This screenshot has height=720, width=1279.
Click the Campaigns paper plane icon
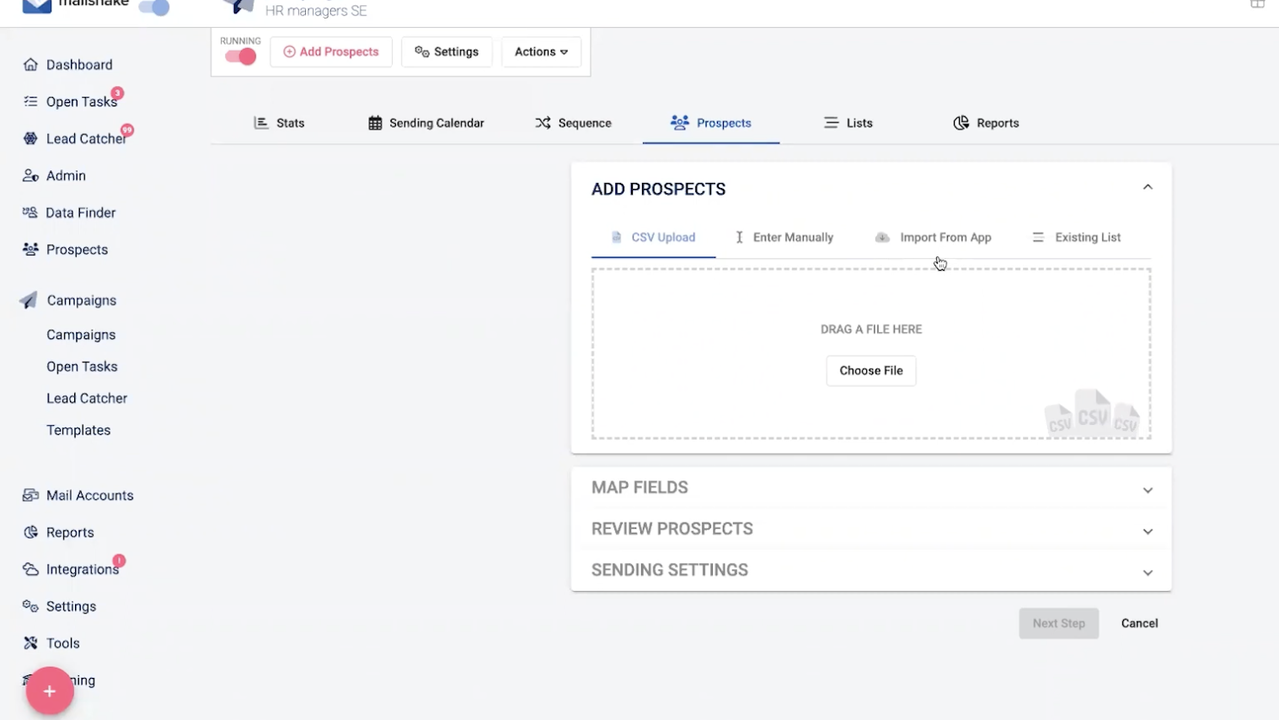(x=29, y=301)
